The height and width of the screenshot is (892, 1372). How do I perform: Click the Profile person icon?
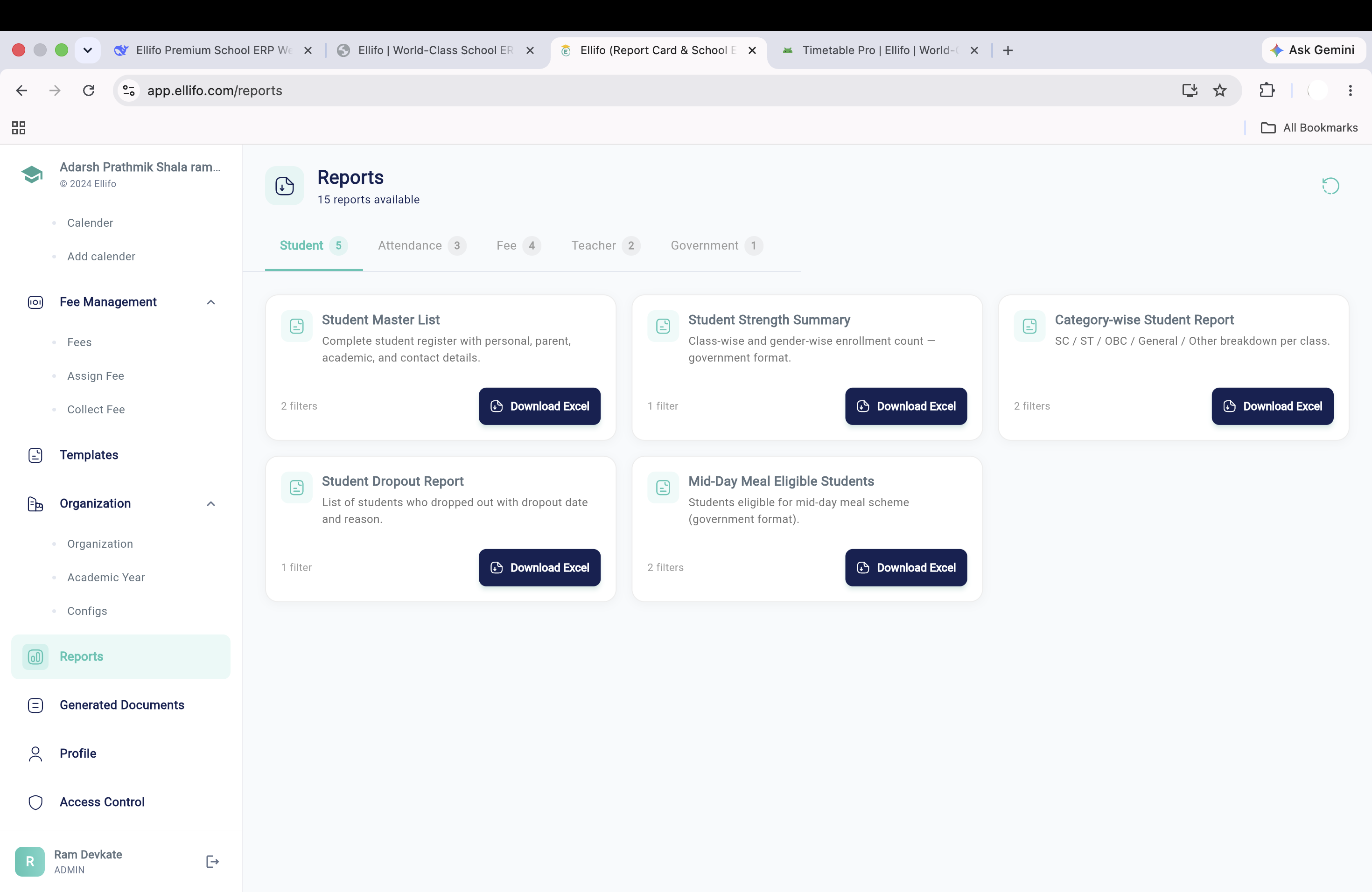pyautogui.click(x=35, y=753)
